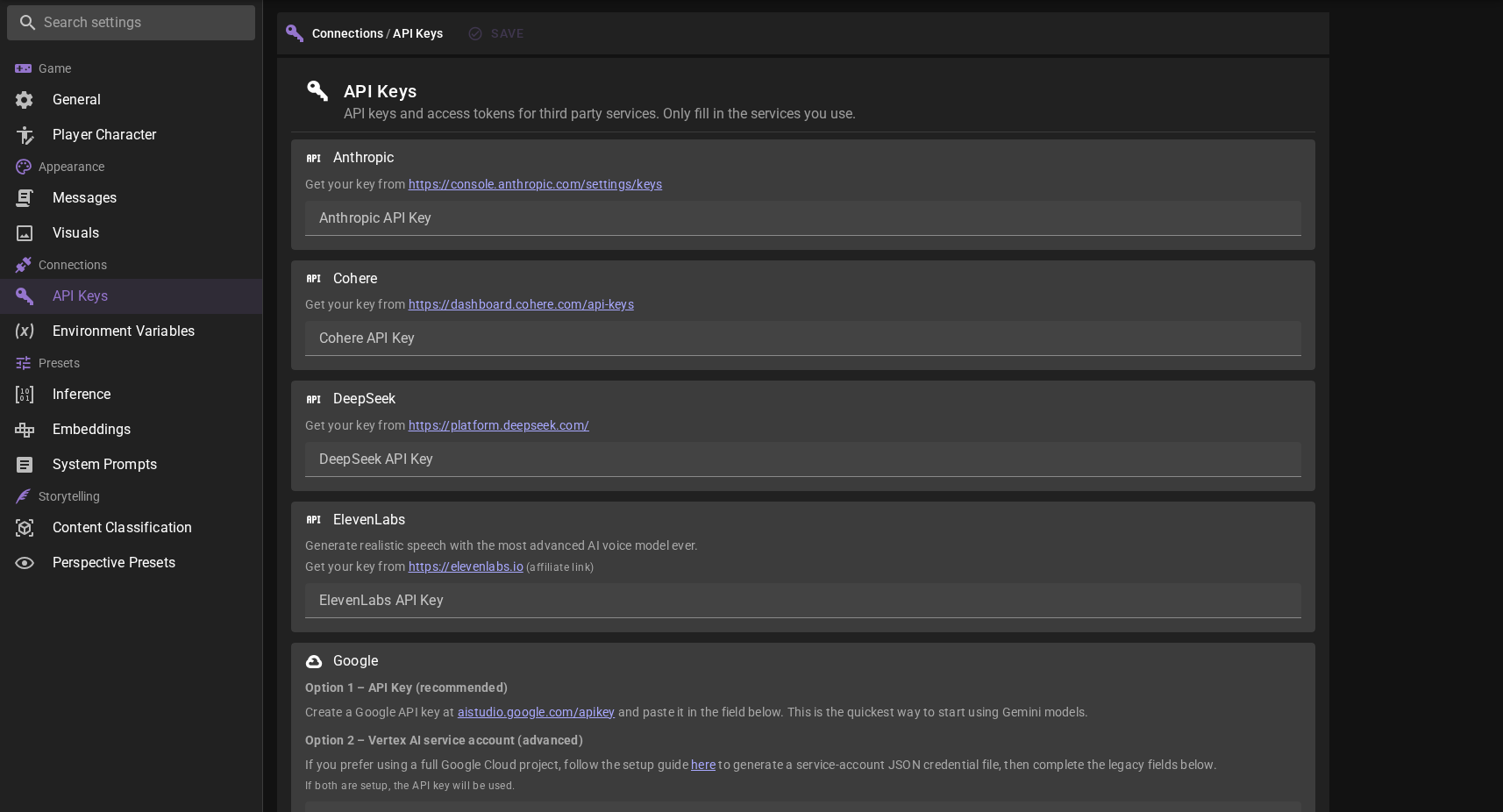This screenshot has width=1503, height=812.
Task: Focus the Cohere API Key field
Action: (803, 338)
